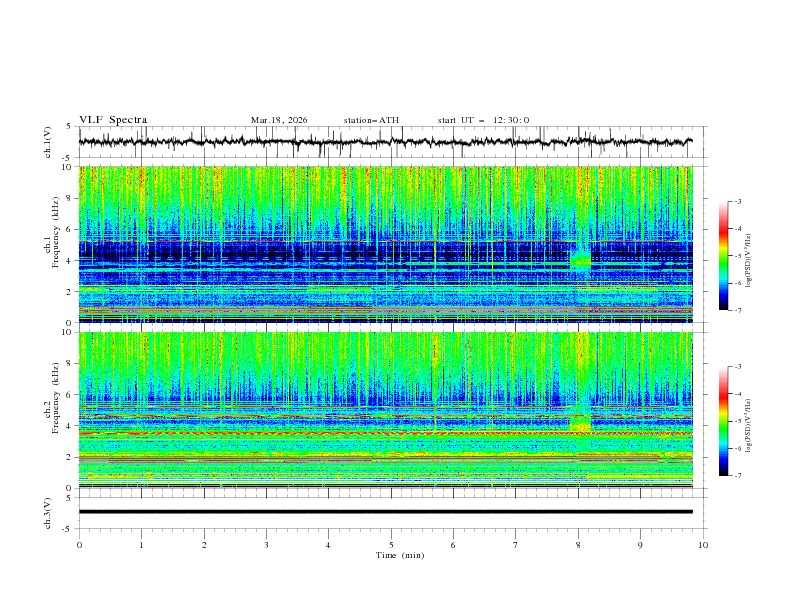
Task: Click the ch.1 spectrogram color bar
Action: click(724, 256)
